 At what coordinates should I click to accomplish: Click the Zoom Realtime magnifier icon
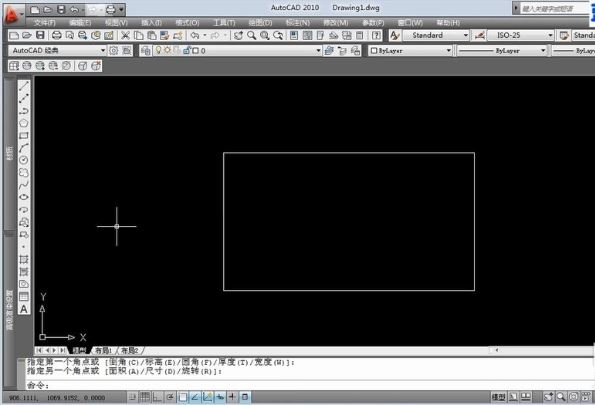click(251, 36)
